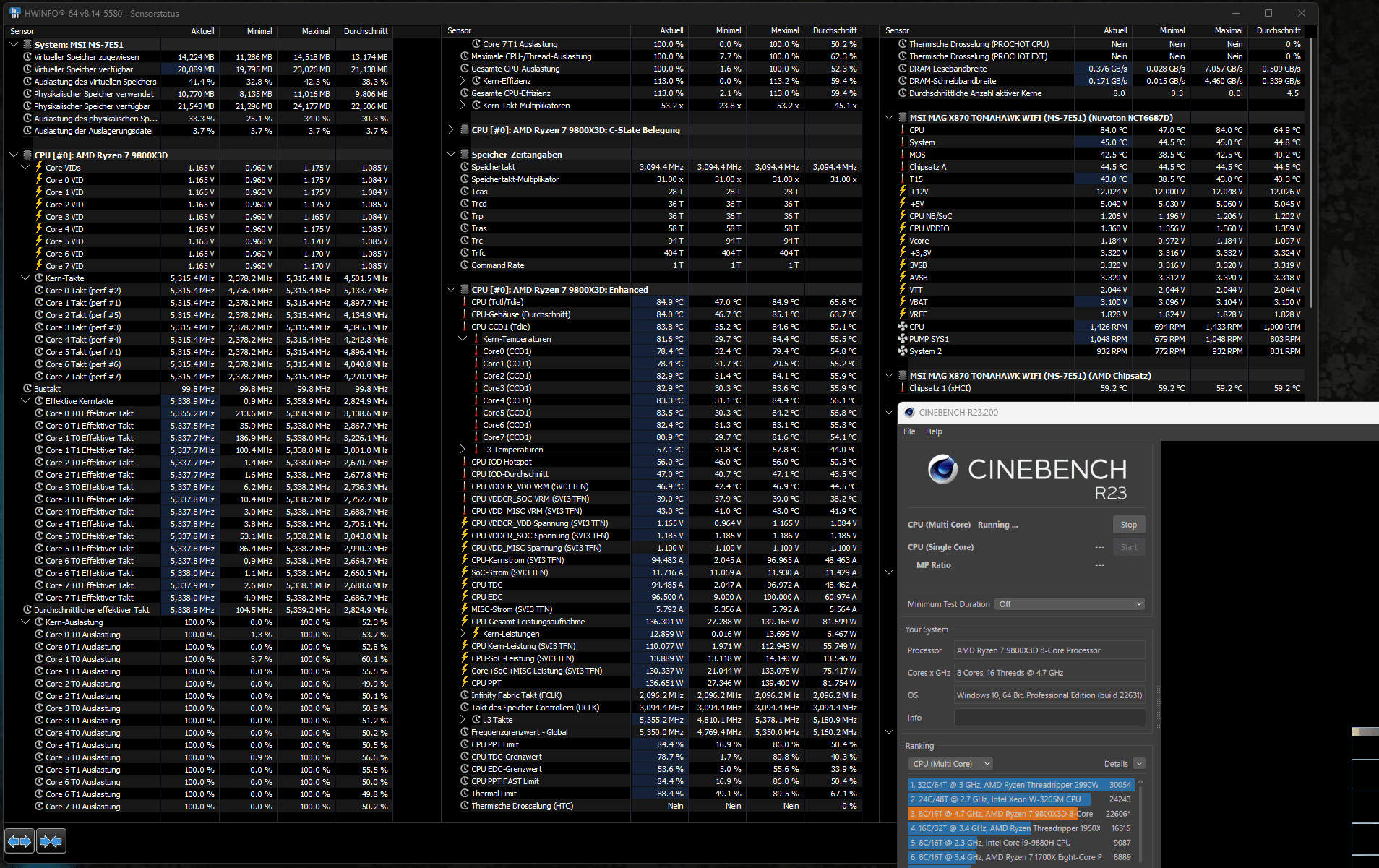Expand the Kern-Leistungen row
This screenshot has height=868, width=1379.
pos(463,634)
